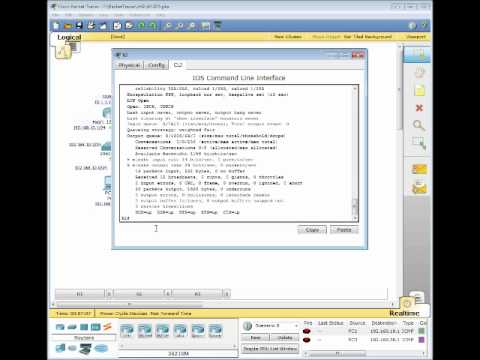Image resolution: width=480 pixels, height=360 pixels.
Task: Choose the Connections lightning bolt icon
Action: tap(107, 327)
